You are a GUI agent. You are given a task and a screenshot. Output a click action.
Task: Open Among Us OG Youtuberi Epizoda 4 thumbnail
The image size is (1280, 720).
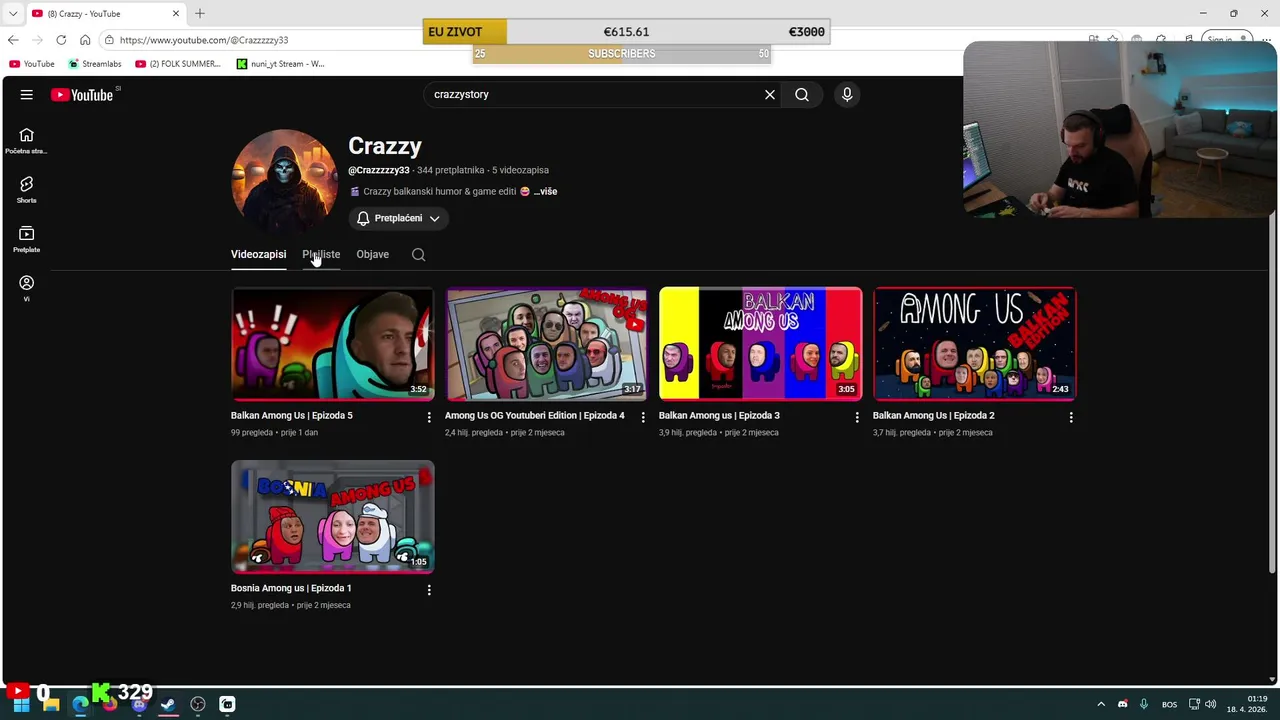tap(547, 344)
